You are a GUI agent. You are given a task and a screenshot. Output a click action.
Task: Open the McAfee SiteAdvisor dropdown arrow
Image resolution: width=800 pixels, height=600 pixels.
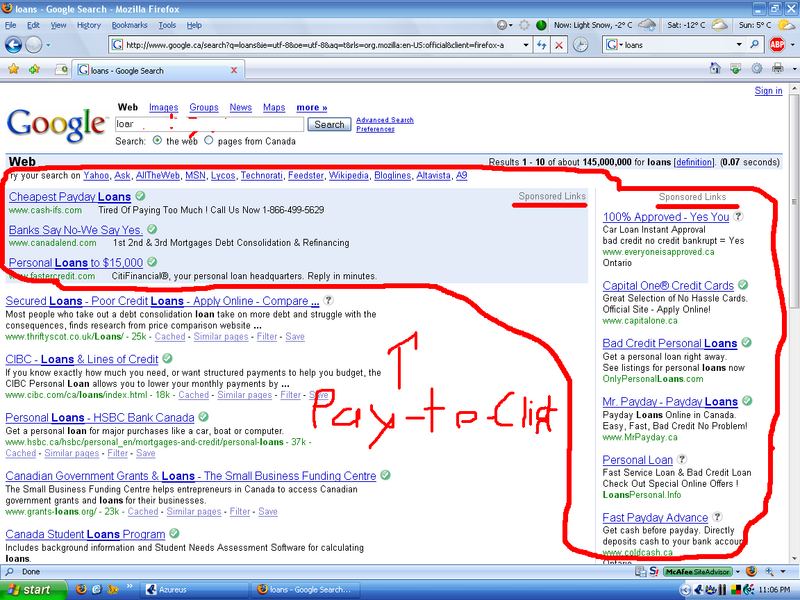(x=737, y=571)
